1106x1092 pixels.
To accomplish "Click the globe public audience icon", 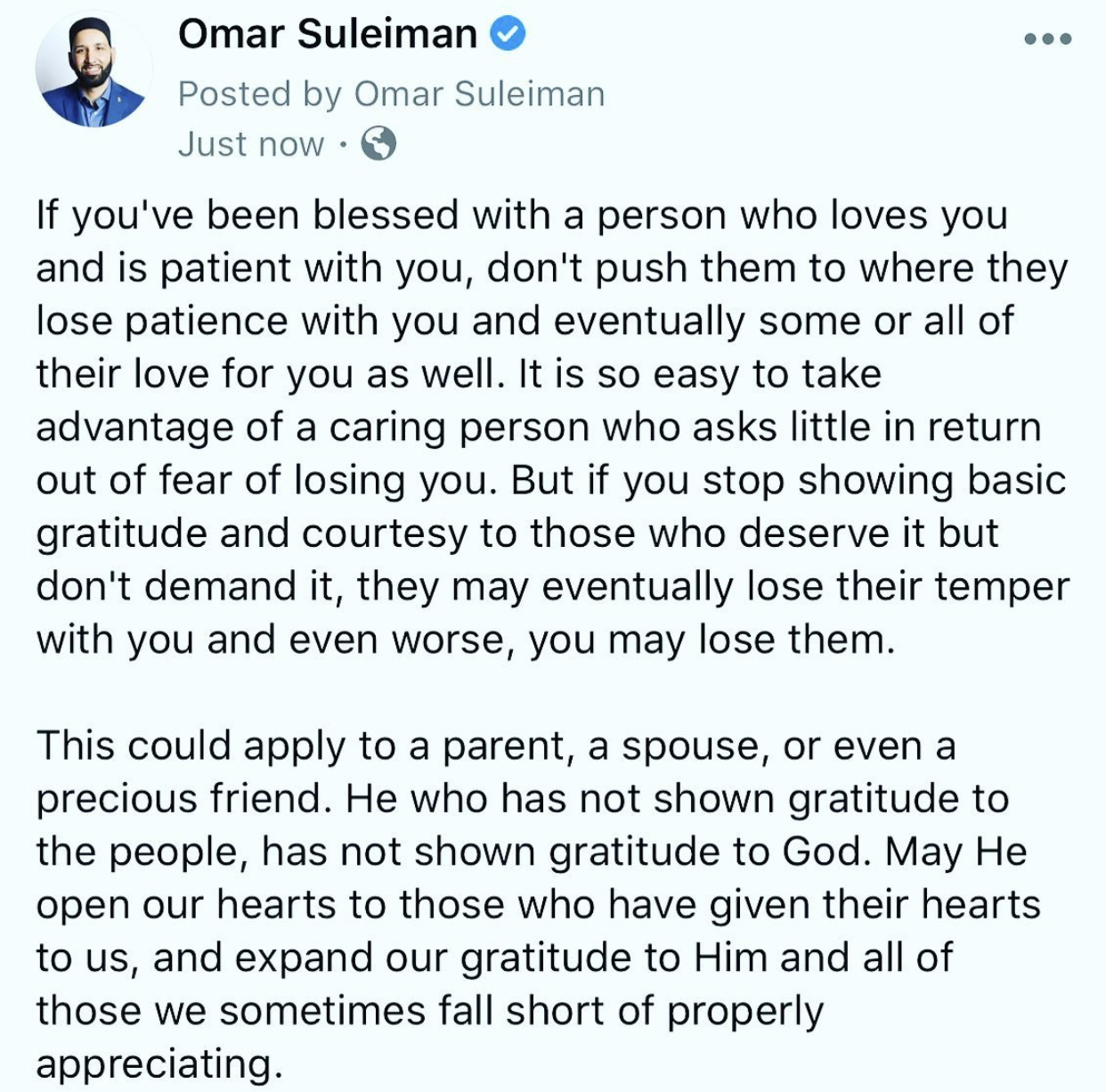I will click(x=378, y=143).
